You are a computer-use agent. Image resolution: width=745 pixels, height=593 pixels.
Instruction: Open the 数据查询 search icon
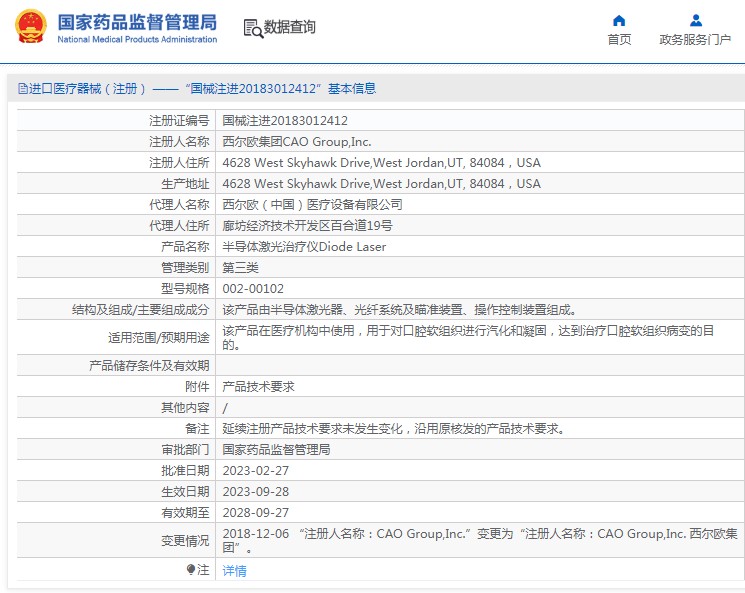click(253, 28)
